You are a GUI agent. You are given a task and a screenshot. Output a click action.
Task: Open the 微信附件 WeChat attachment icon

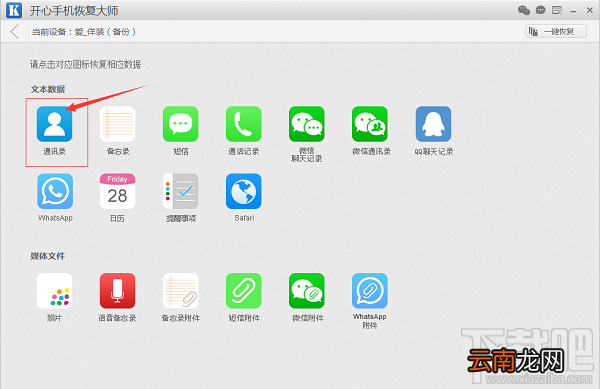[x=307, y=291]
